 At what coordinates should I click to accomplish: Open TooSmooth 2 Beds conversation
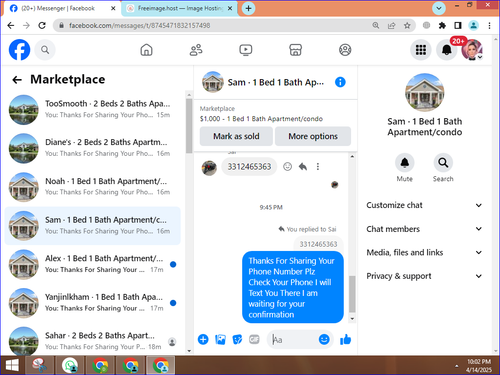point(92,109)
